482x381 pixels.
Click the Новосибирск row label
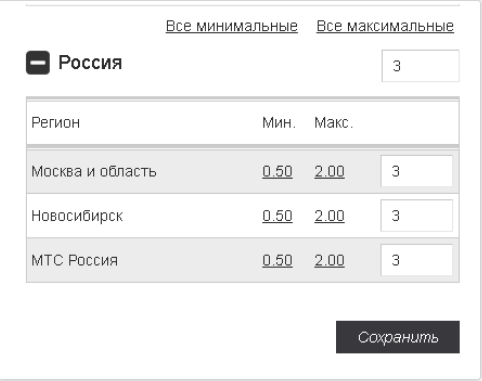(x=77, y=216)
